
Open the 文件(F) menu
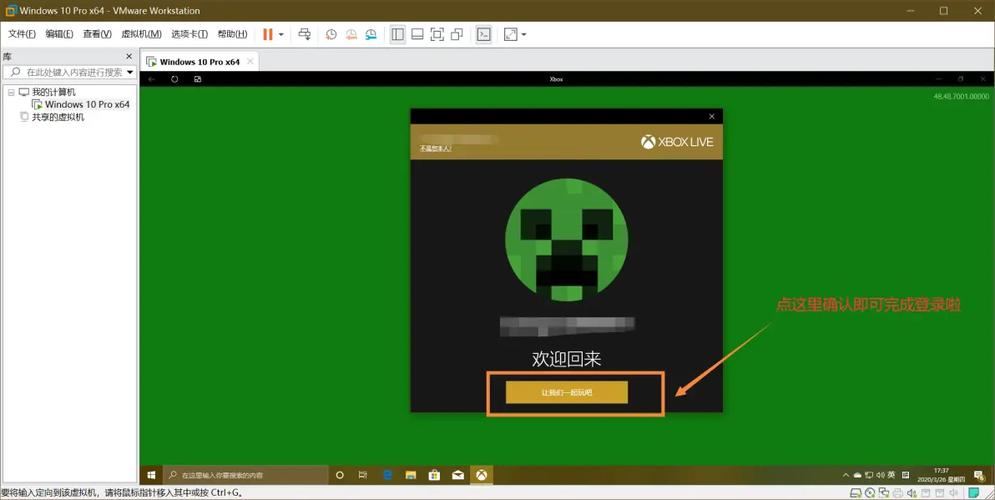(x=22, y=34)
